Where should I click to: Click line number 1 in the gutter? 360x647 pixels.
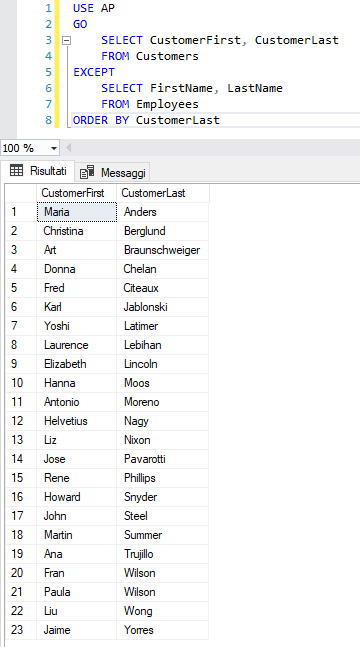click(x=48, y=8)
